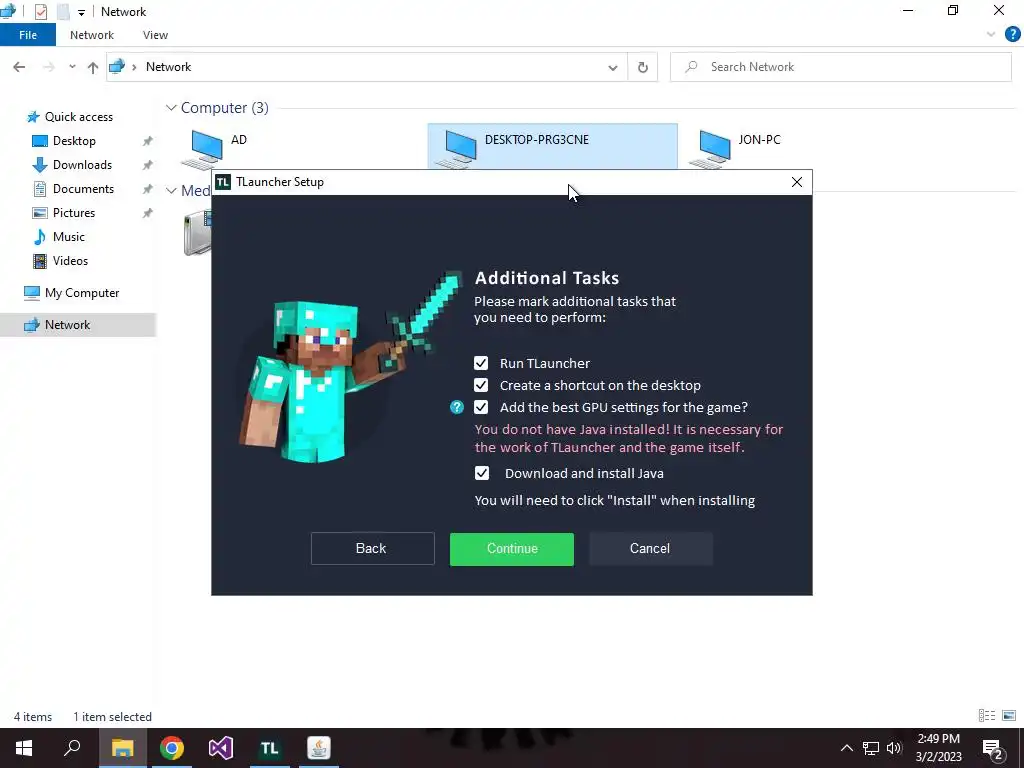Open recent locations dropdown arrow
Screen dimensions: 1024x768
point(72,67)
